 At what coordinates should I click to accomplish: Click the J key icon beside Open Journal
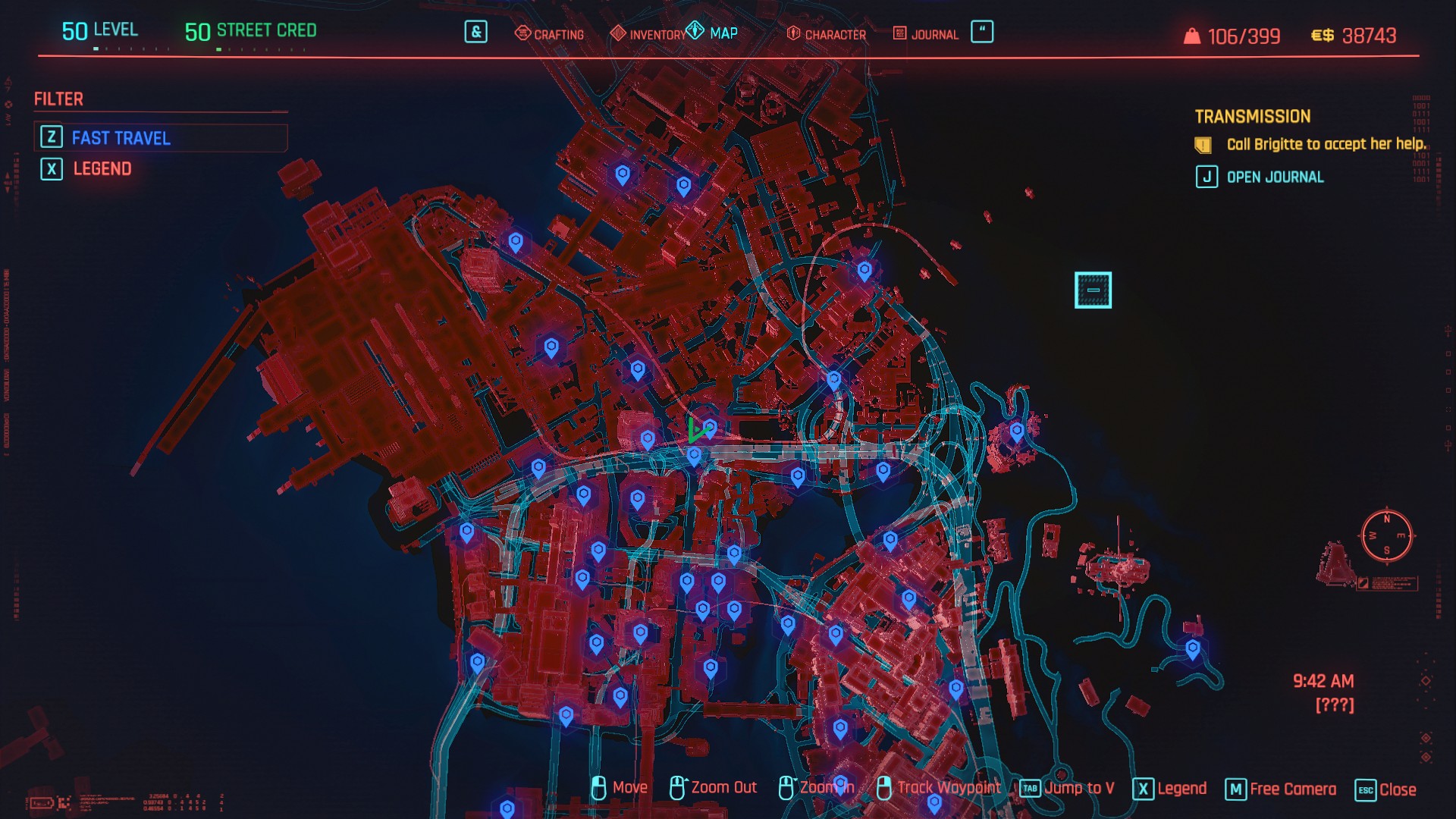coord(1207,177)
